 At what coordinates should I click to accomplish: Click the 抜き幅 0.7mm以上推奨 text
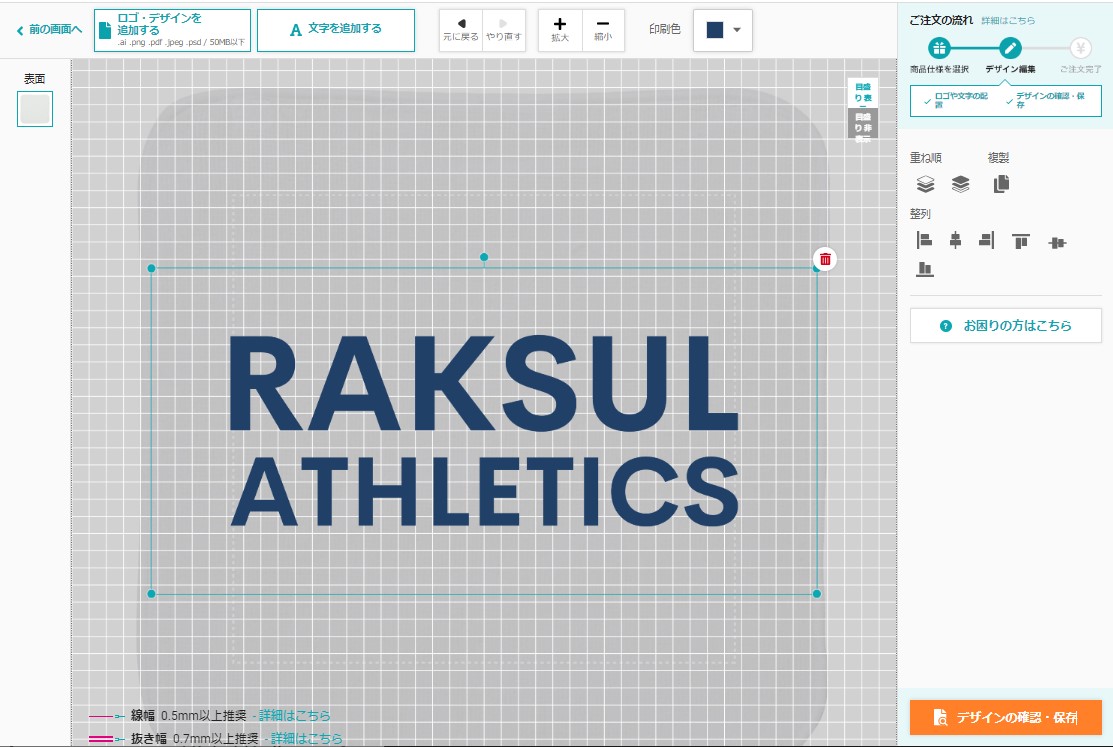coord(194,738)
